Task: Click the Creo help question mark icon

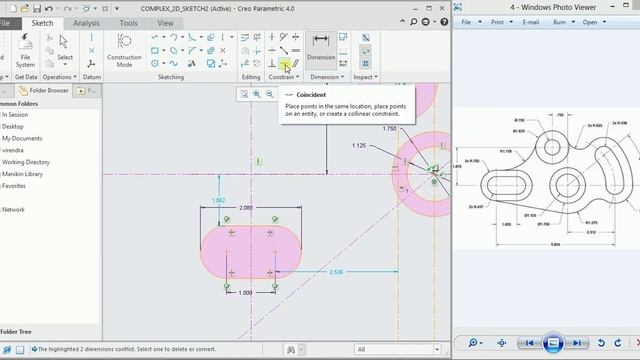Action: pos(444,22)
